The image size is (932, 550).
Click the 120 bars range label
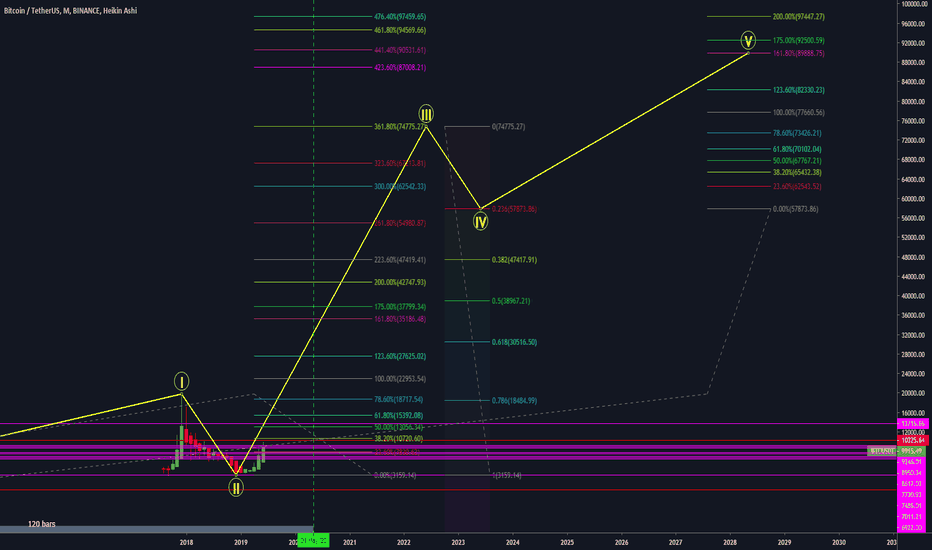click(42, 524)
